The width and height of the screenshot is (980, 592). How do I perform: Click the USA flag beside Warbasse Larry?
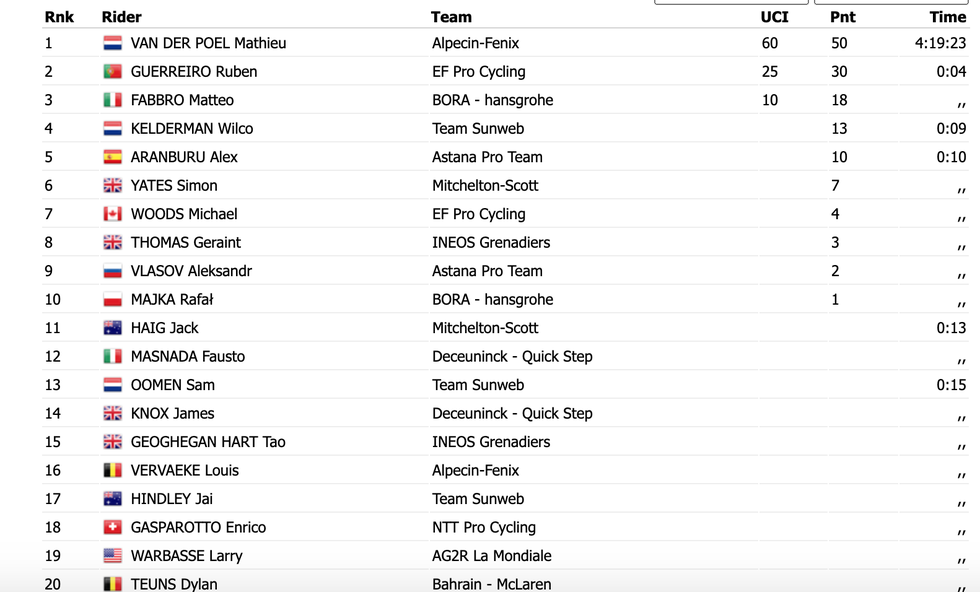[x=112, y=556]
